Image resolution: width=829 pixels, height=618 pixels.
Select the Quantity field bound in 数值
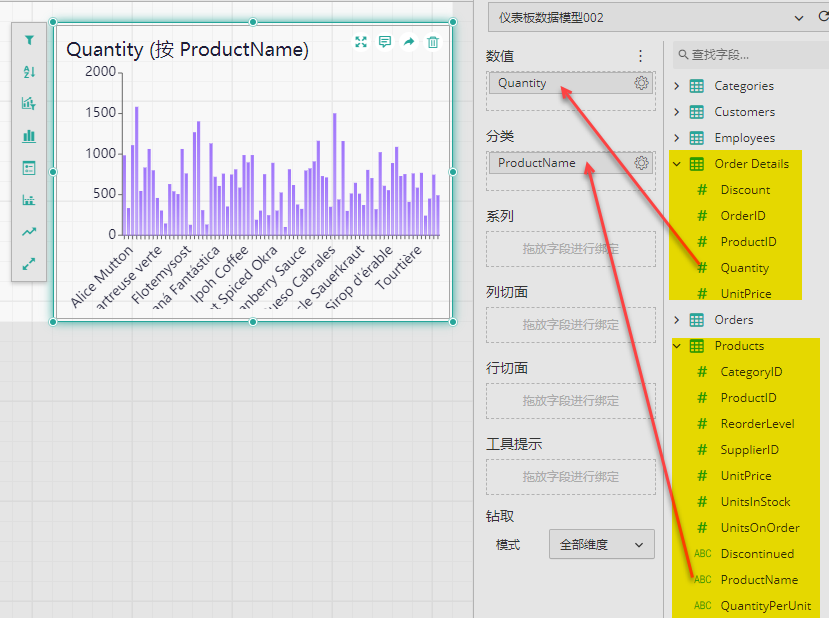(571, 83)
